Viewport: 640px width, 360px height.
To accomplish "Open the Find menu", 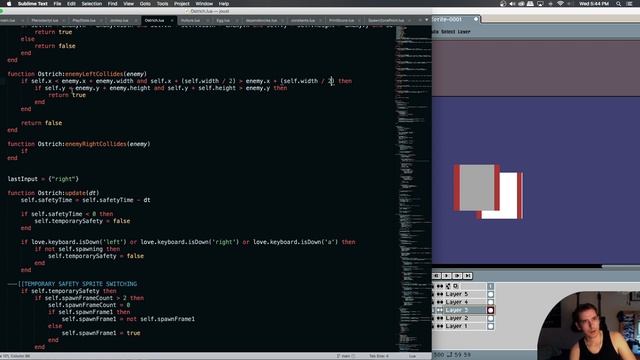I will pyautogui.click(x=112, y=4).
